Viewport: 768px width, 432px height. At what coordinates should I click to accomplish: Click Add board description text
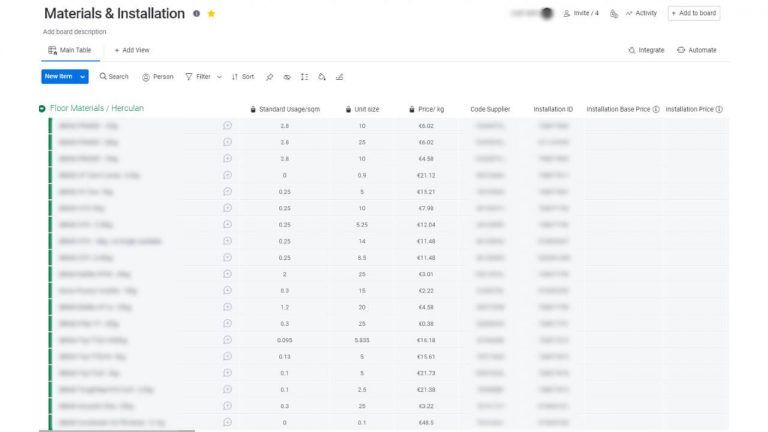coord(74,32)
